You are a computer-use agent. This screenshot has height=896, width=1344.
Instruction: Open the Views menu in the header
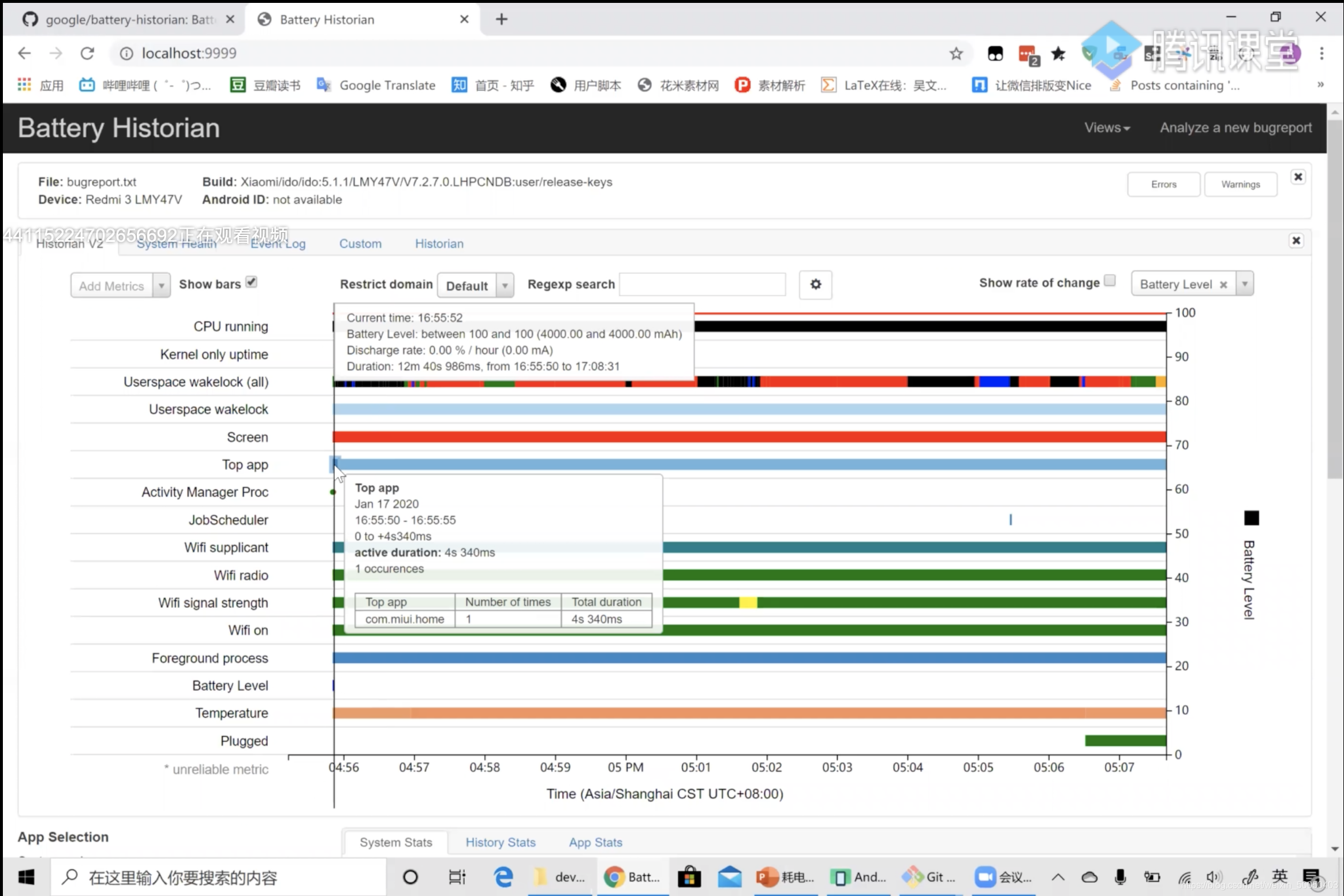(x=1106, y=128)
